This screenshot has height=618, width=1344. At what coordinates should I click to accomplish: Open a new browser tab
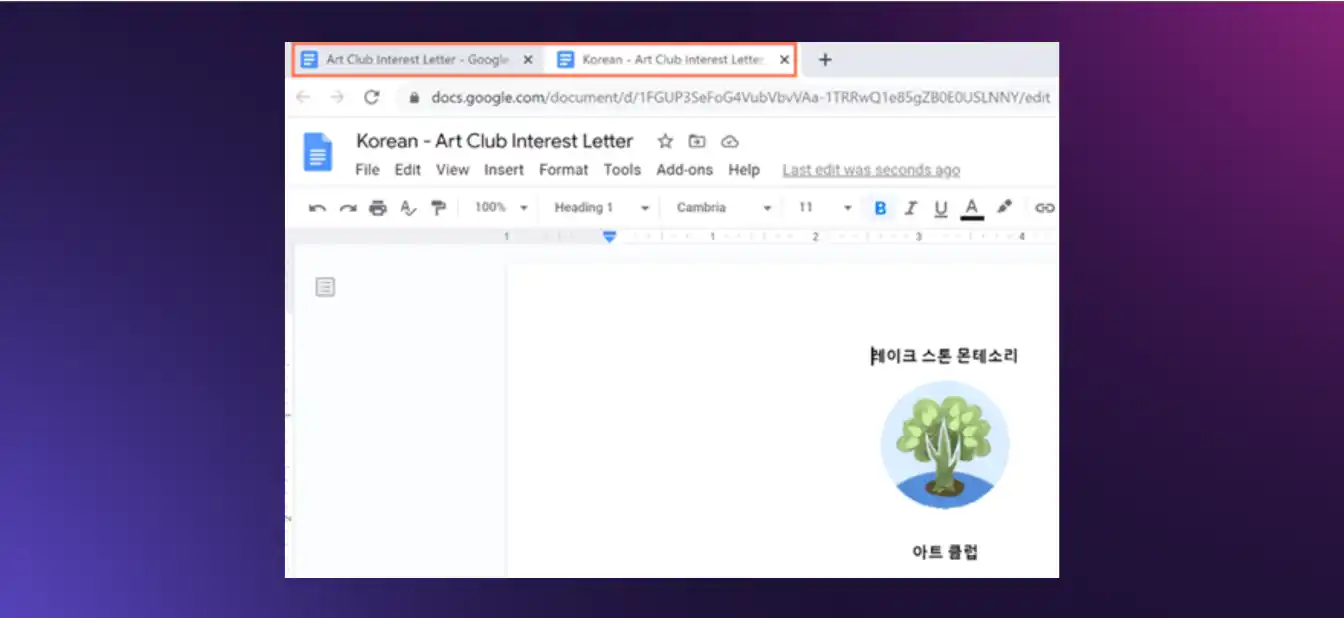coord(825,59)
